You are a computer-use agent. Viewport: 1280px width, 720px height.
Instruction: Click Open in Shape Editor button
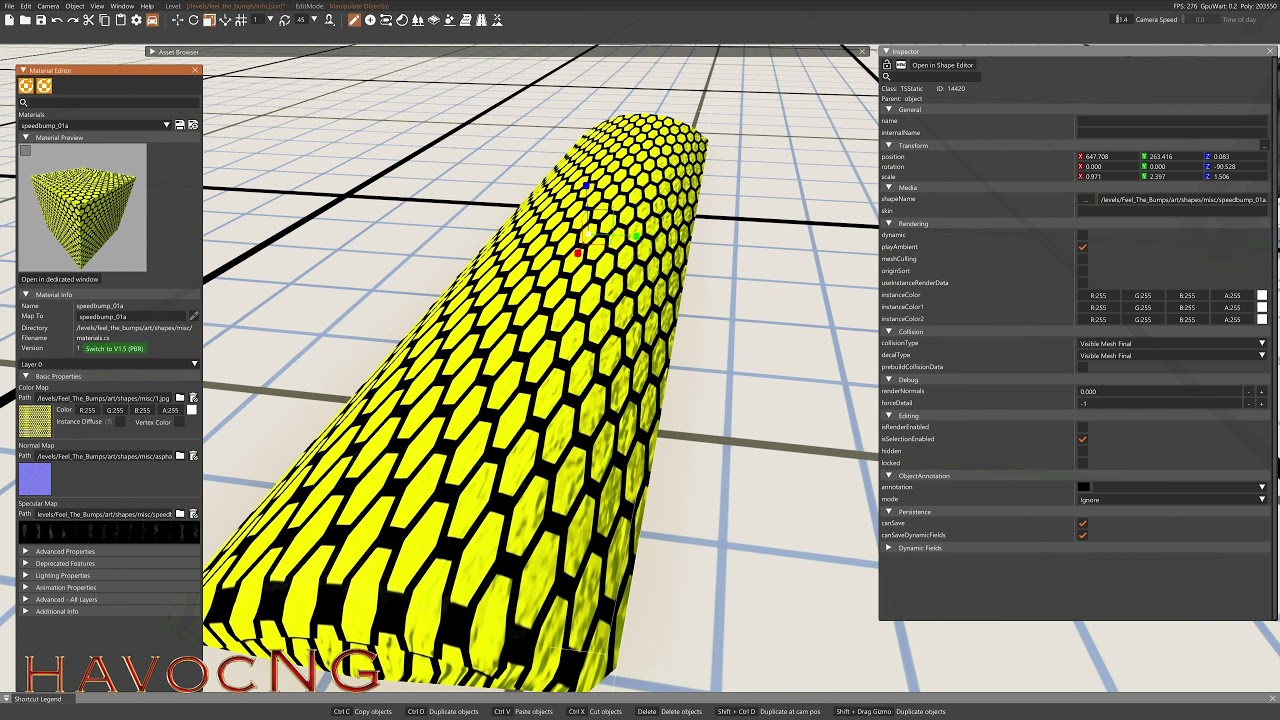point(942,65)
